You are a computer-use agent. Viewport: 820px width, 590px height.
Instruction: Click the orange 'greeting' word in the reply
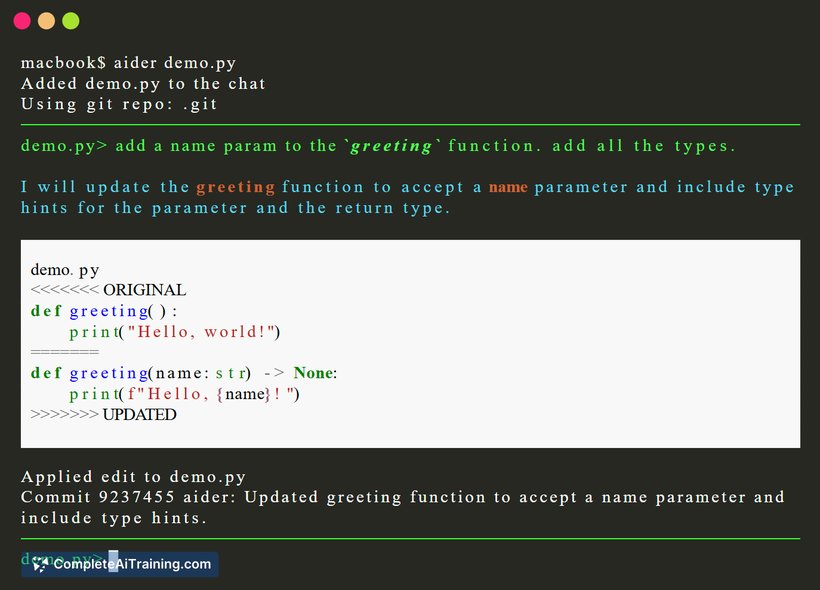pos(236,187)
